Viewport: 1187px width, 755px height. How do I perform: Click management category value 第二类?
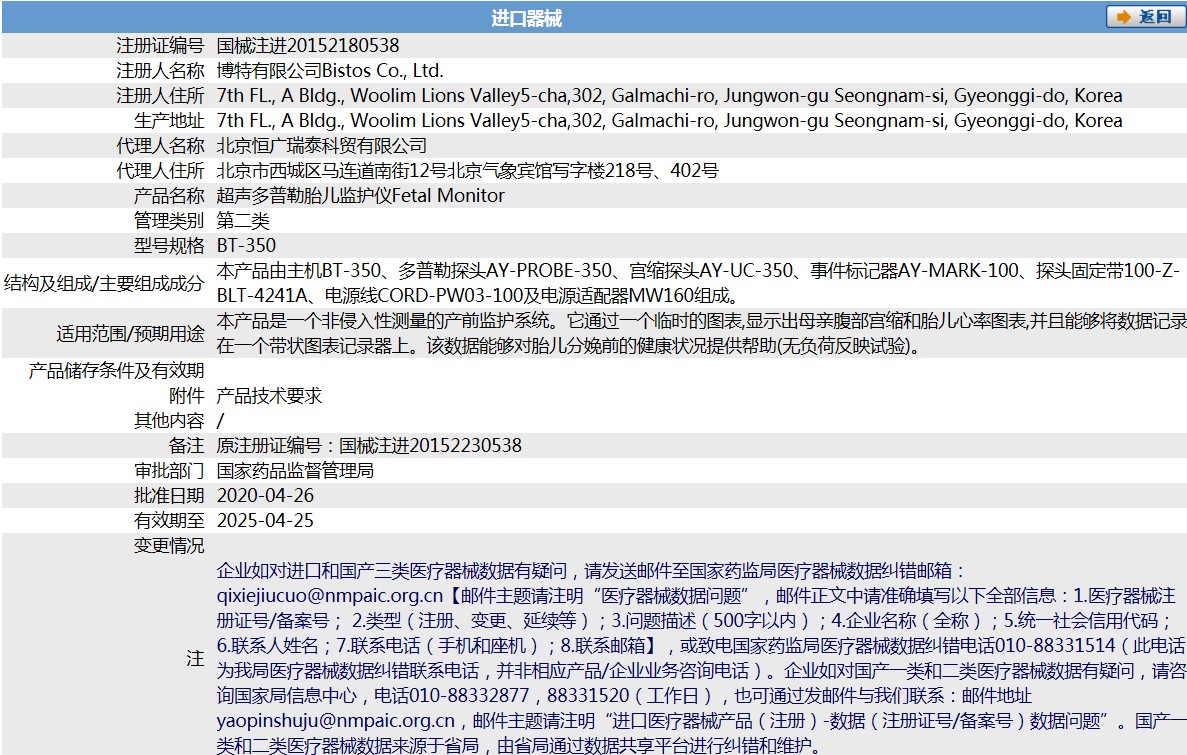point(243,220)
